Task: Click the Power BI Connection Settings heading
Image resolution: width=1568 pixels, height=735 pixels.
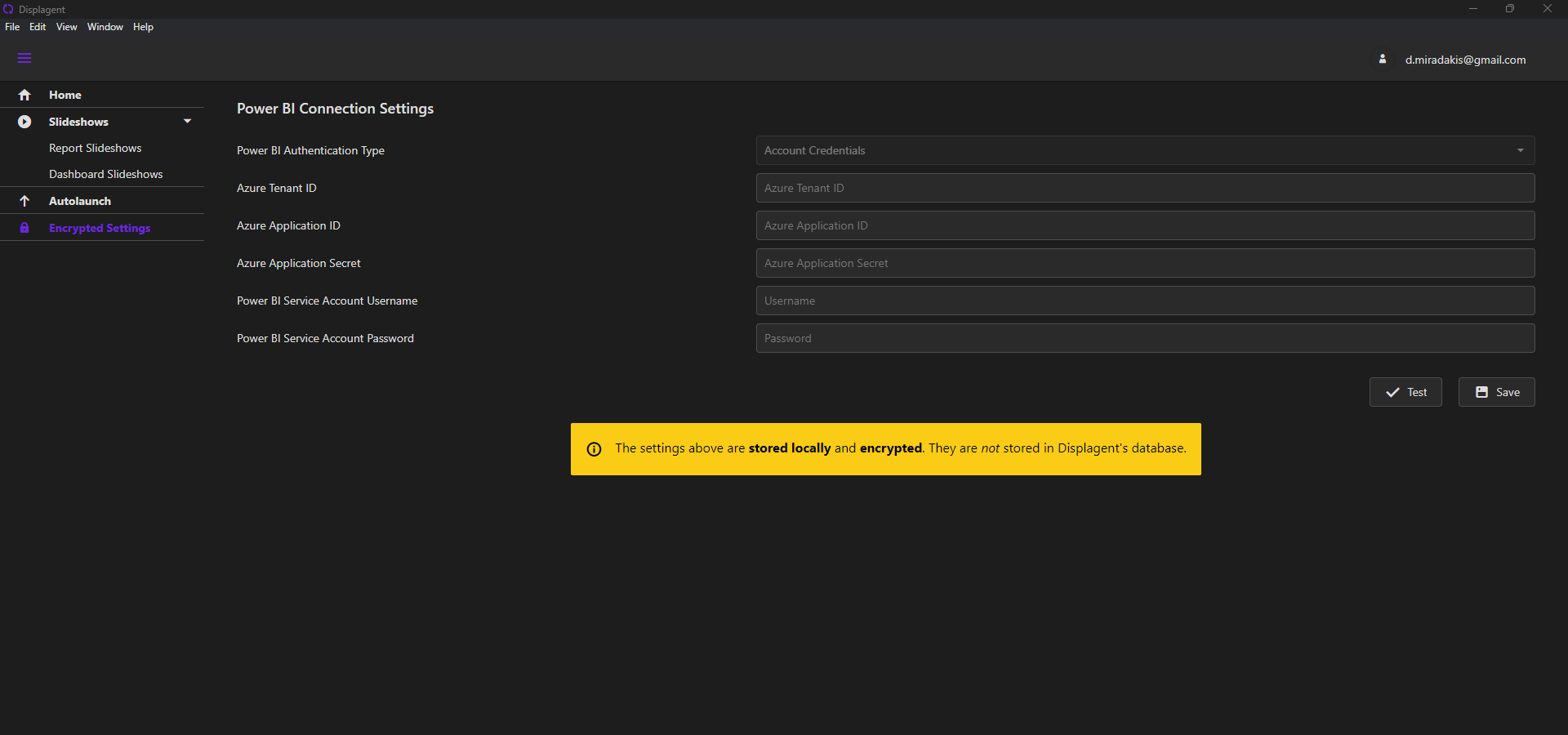Action: [x=335, y=109]
